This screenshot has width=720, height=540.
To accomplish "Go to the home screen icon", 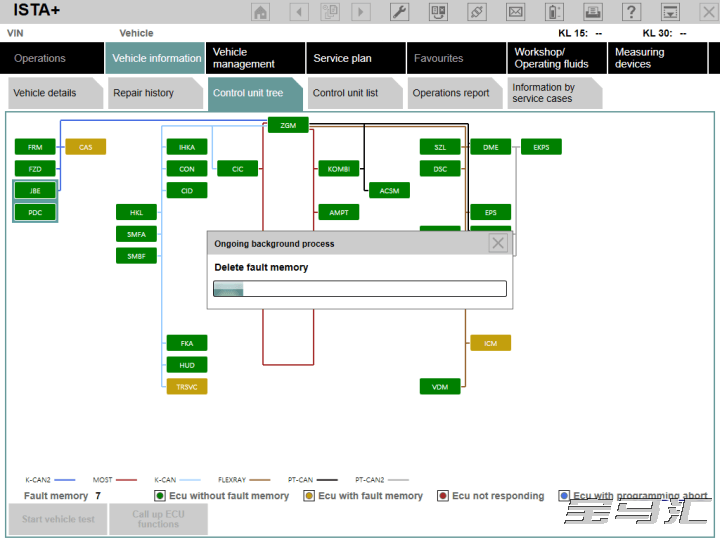I will [260, 11].
